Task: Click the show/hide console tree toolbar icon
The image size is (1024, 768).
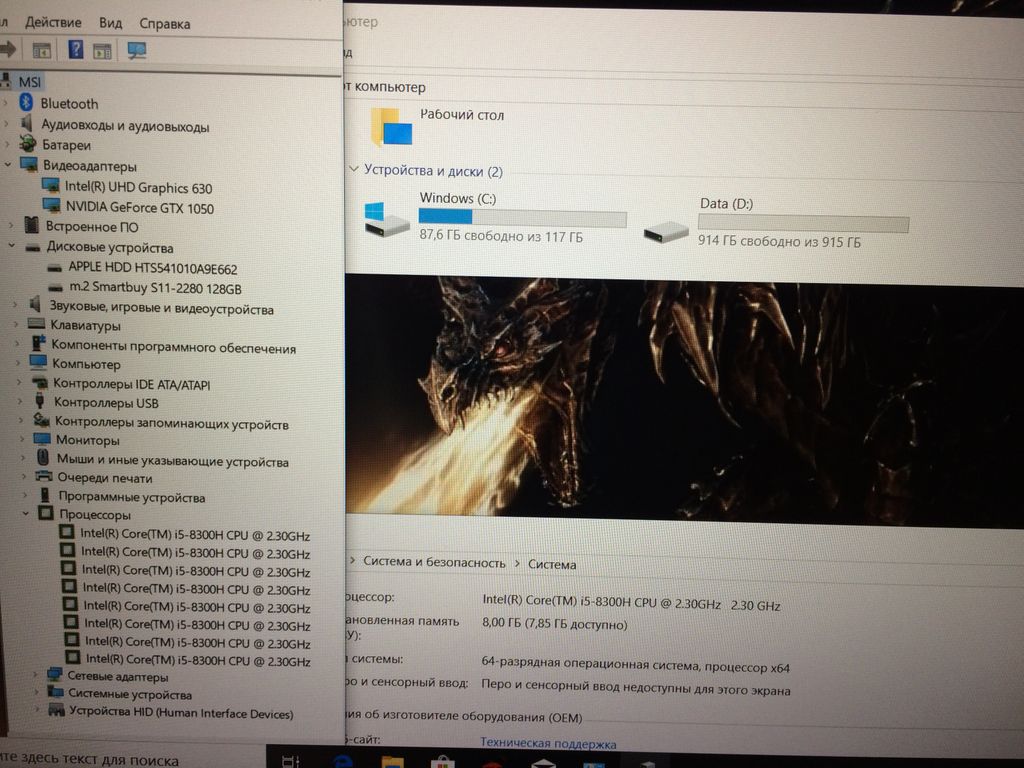Action: coord(42,49)
